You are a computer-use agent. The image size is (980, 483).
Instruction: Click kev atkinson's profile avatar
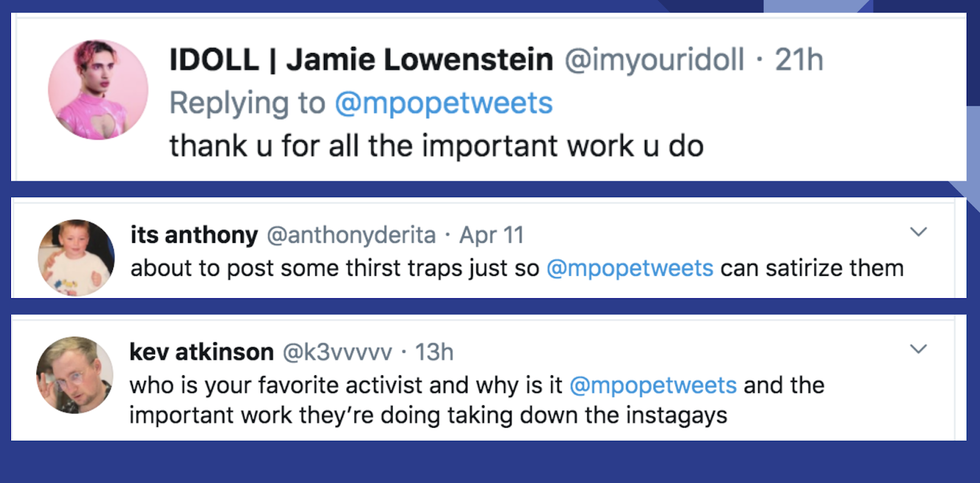coord(76,374)
